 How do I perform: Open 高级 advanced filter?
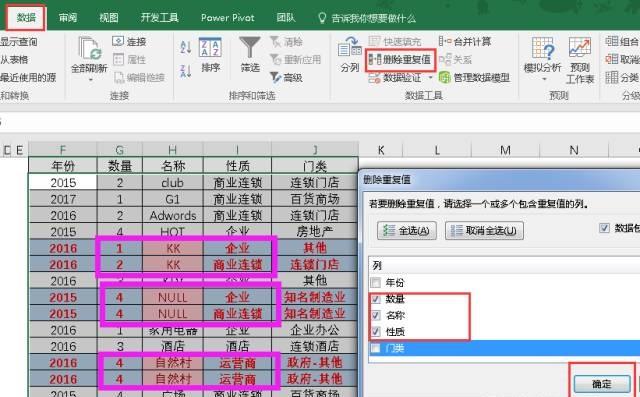coord(286,77)
